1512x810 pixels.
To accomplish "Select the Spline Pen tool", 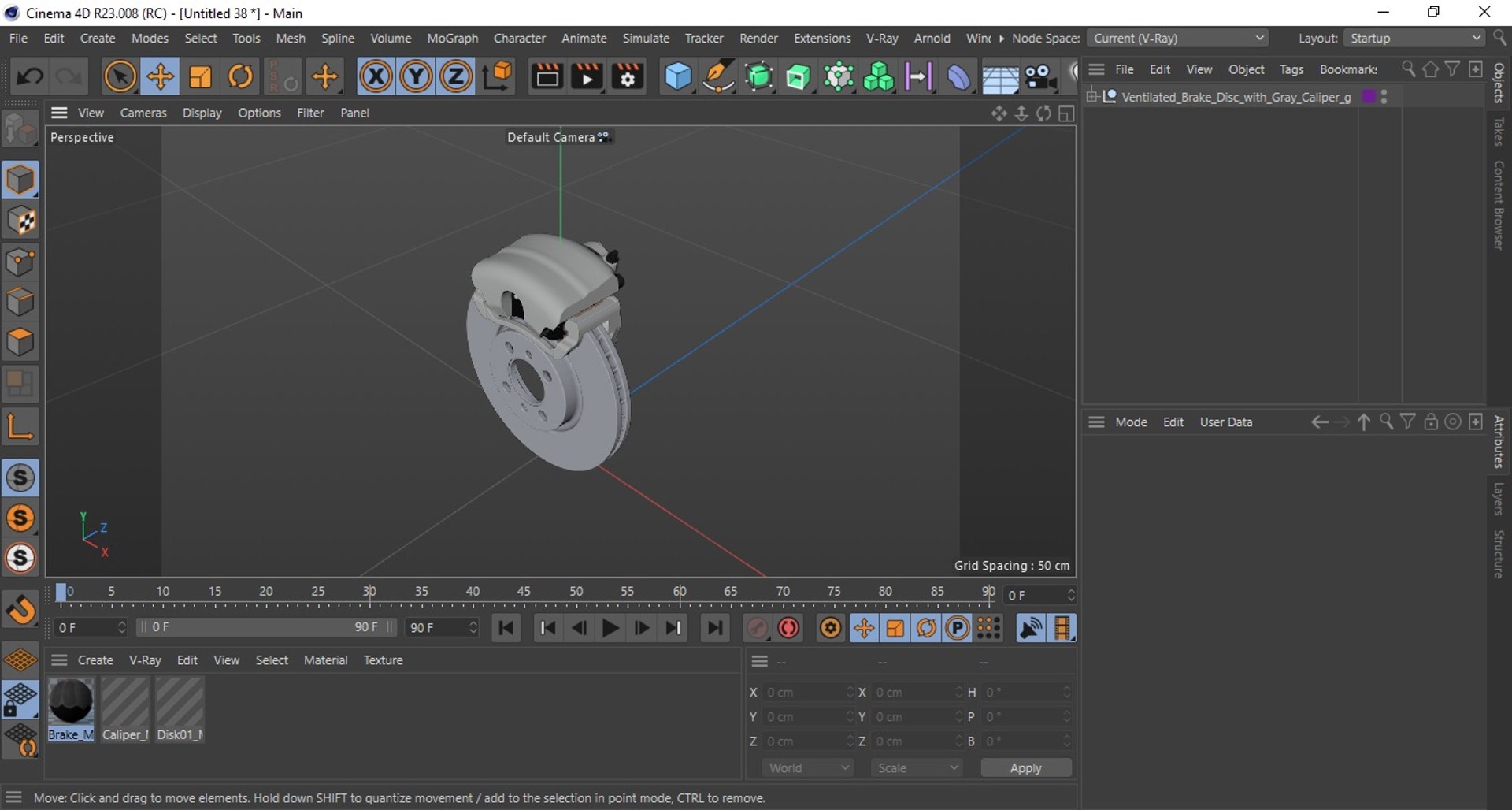I will pos(718,76).
